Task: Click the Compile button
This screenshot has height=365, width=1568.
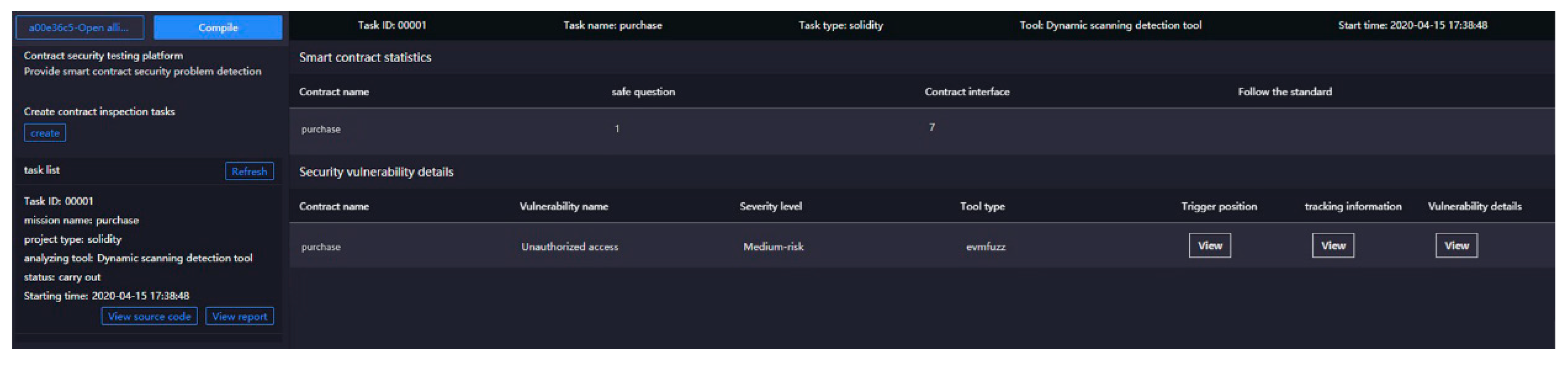Action: tap(218, 27)
